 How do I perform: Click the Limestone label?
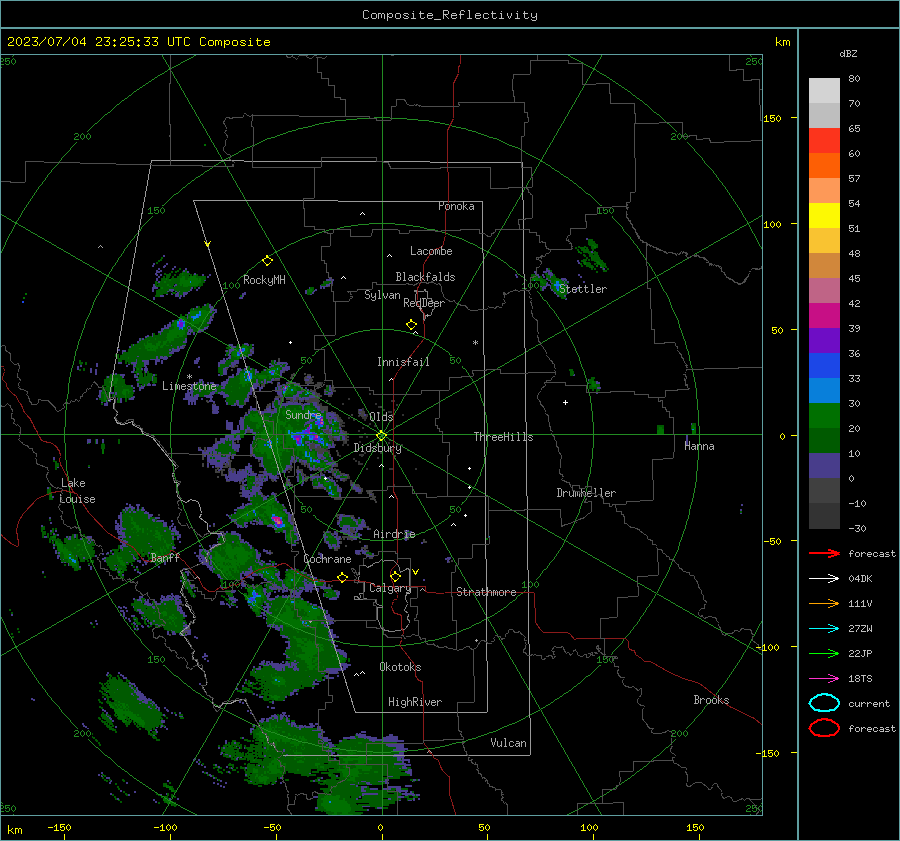[189, 386]
